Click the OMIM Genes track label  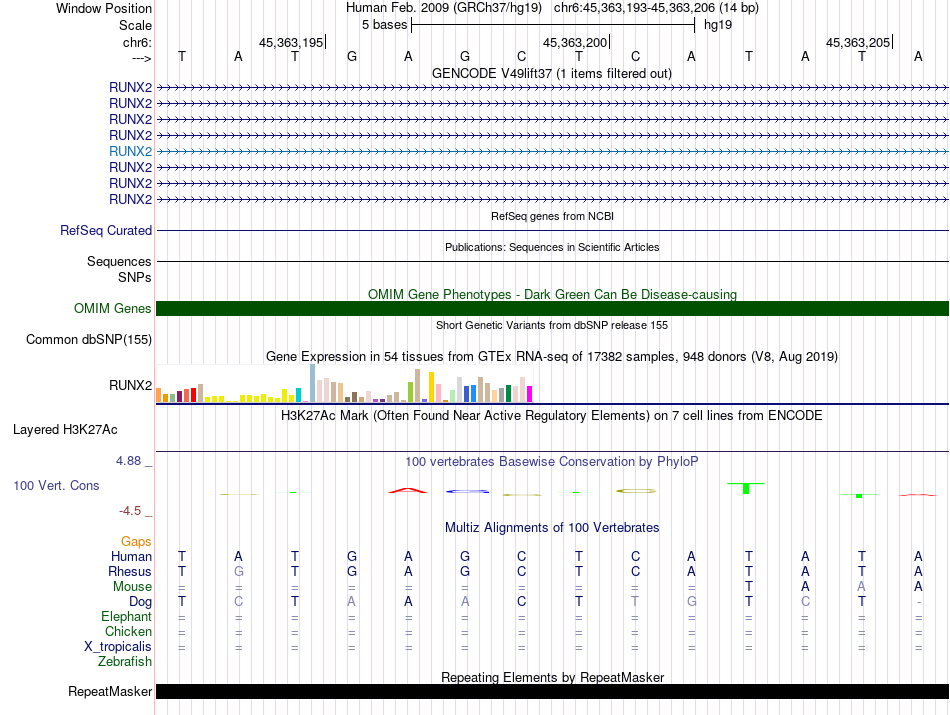click(113, 309)
